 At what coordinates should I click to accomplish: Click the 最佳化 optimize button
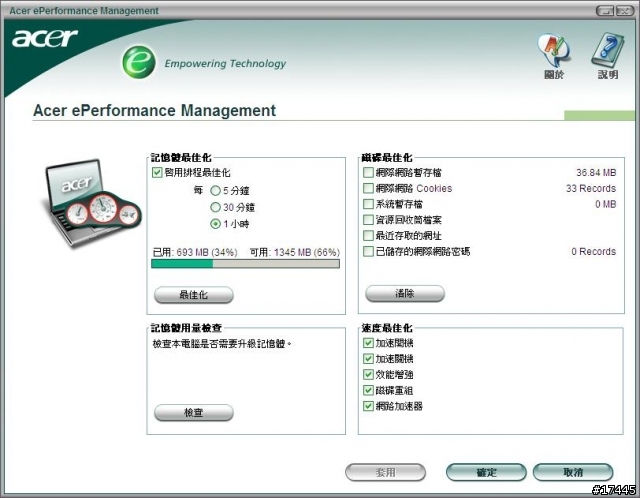click(193, 295)
